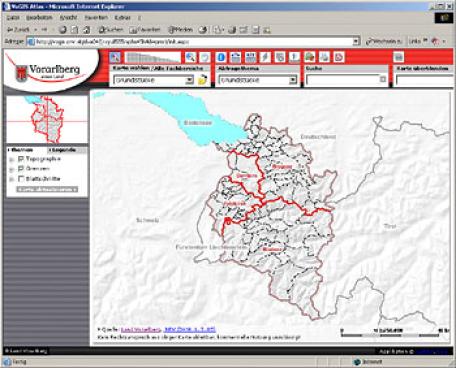Click the blue info identify tool
456x368 pixels.
tap(221, 57)
